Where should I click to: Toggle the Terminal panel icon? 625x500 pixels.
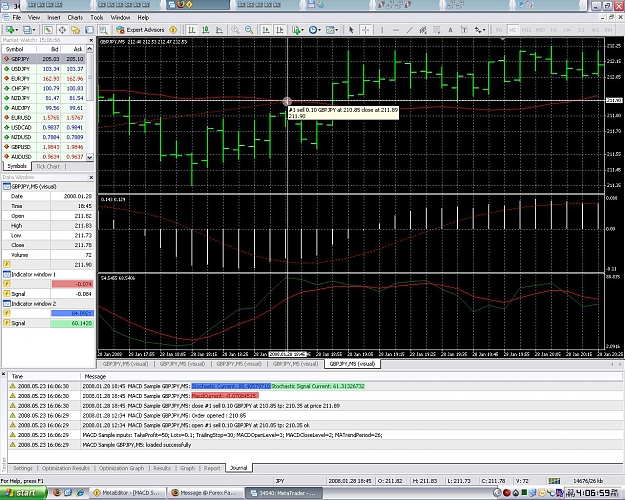[x=89, y=30]
